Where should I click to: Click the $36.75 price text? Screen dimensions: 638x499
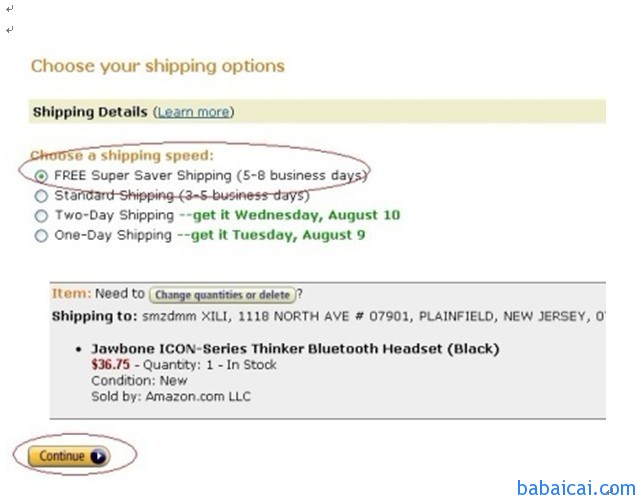click(110, 365)
